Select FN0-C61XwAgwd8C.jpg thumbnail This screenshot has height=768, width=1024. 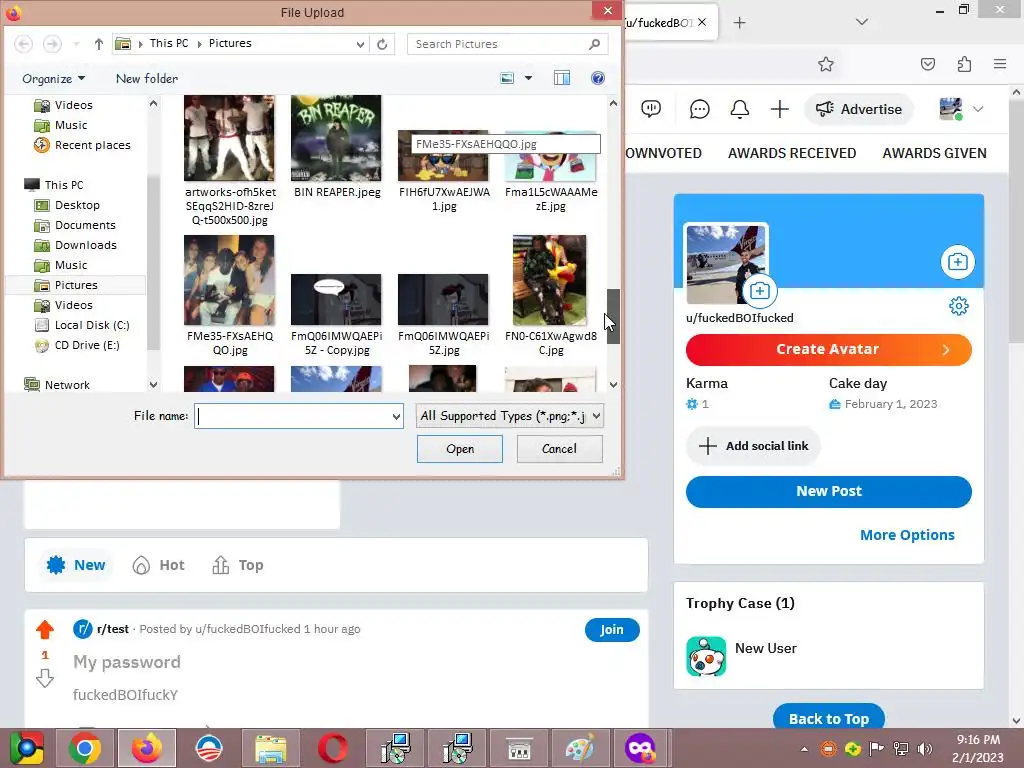[550, 280]
